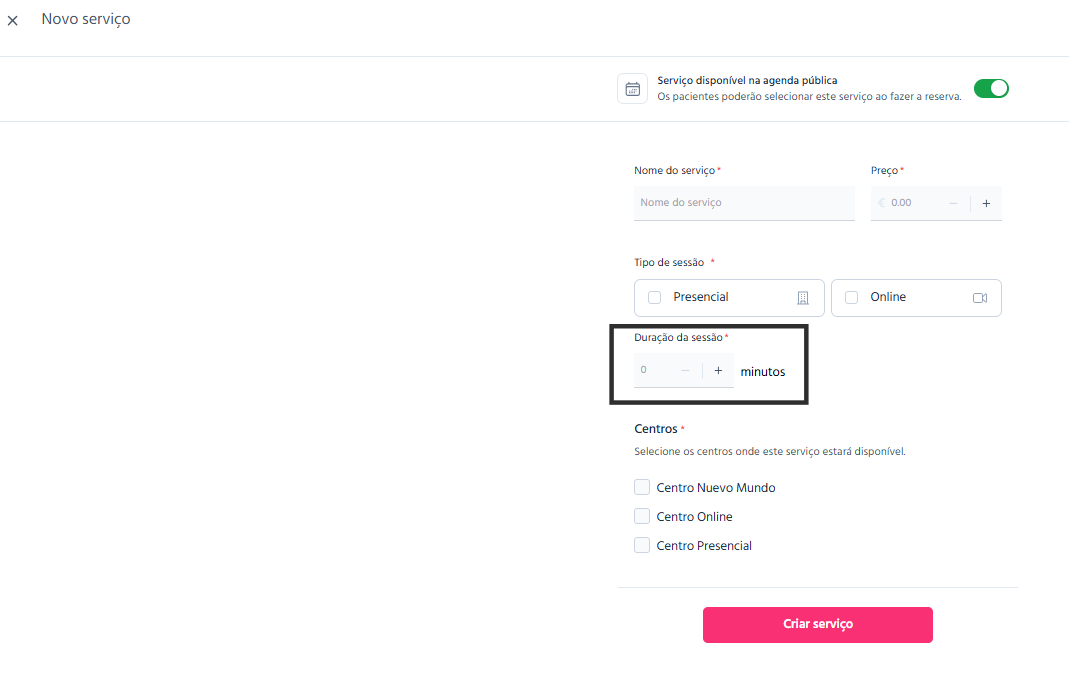Image resolution: width=1069 pixels, height=691 pixels.
Task: Close the Novo serviço dialog
Action: click(x=12, y=20)
